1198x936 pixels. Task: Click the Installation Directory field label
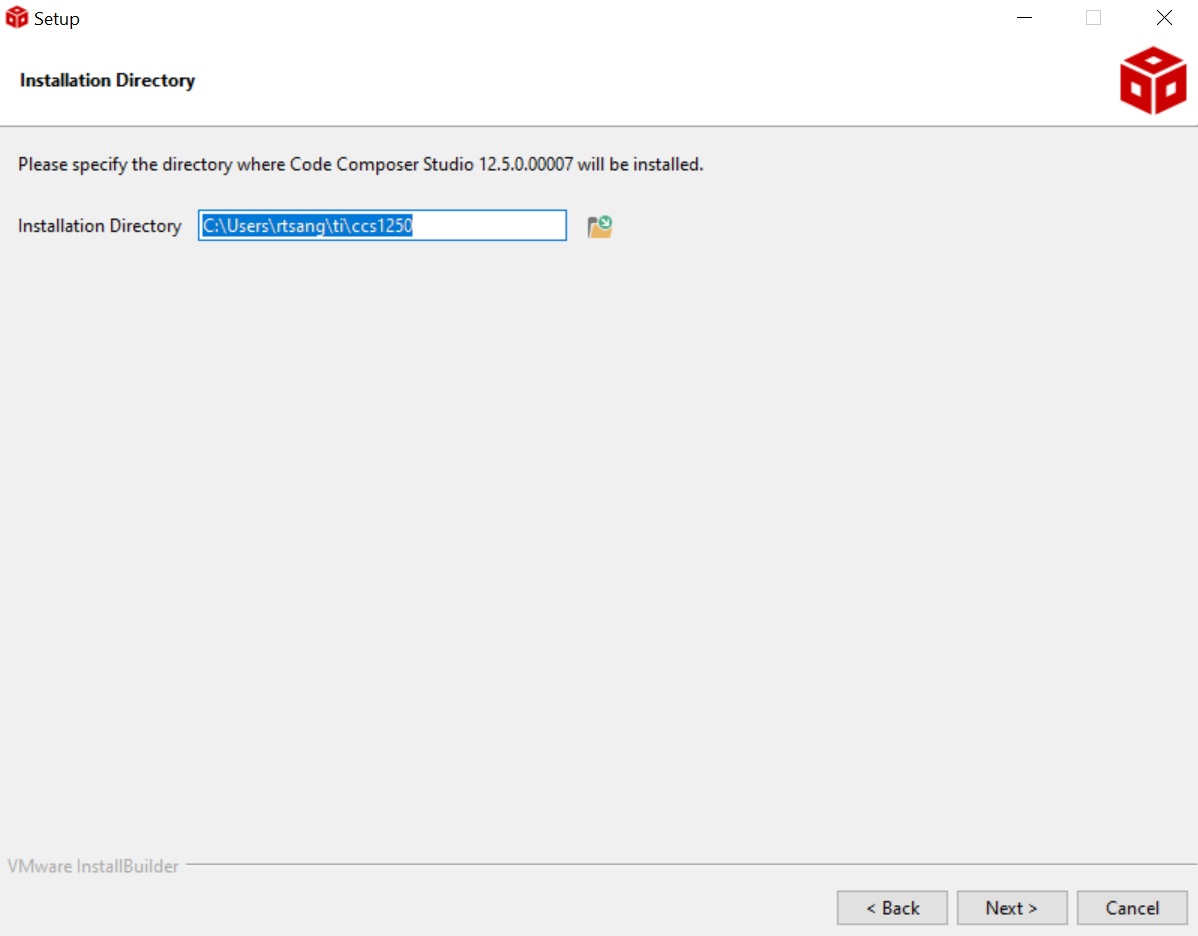coord(99,225)
